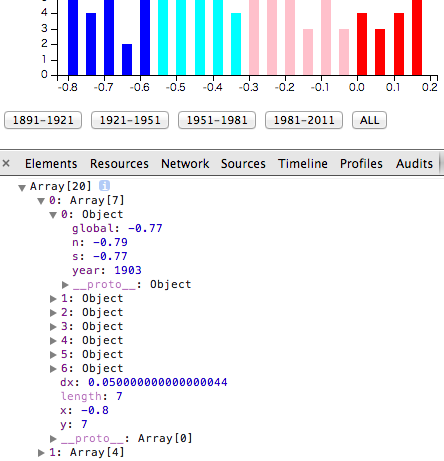Open the Elements tab

click(x=51, y=164)
